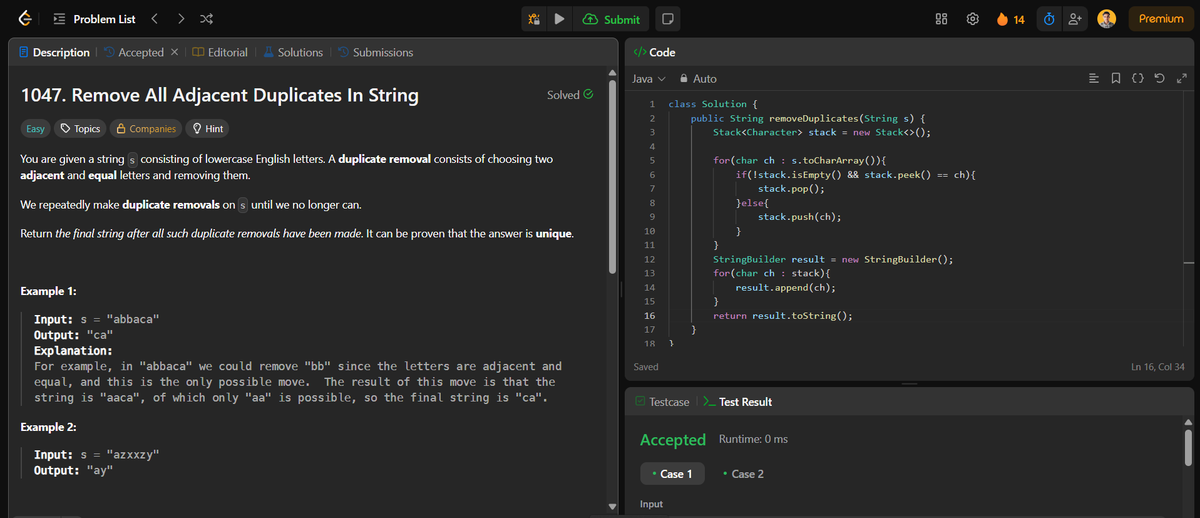Image resolution: width=1200 pixels, height=518 pixels.
Task: Show Topics tag
Action: tap(80, 128)
